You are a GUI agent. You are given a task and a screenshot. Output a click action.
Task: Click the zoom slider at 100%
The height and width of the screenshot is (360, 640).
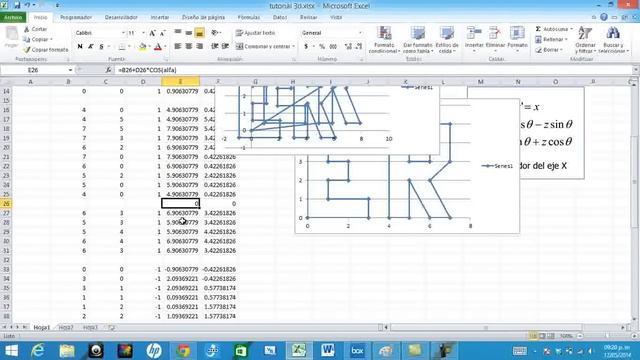pos(607,336)
